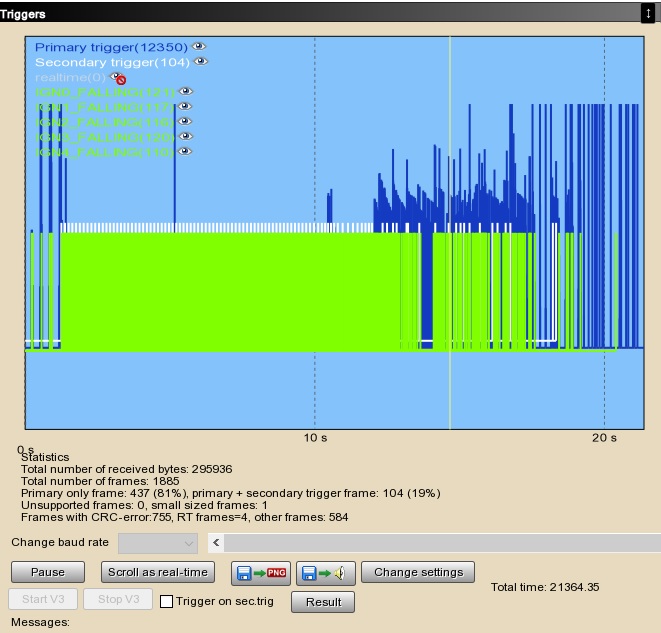Image resolution: width=661 pixels, height=633 pixels.
Task: Enable Trigger on sec.trig checkbox
Action: [x=167, y=602]
